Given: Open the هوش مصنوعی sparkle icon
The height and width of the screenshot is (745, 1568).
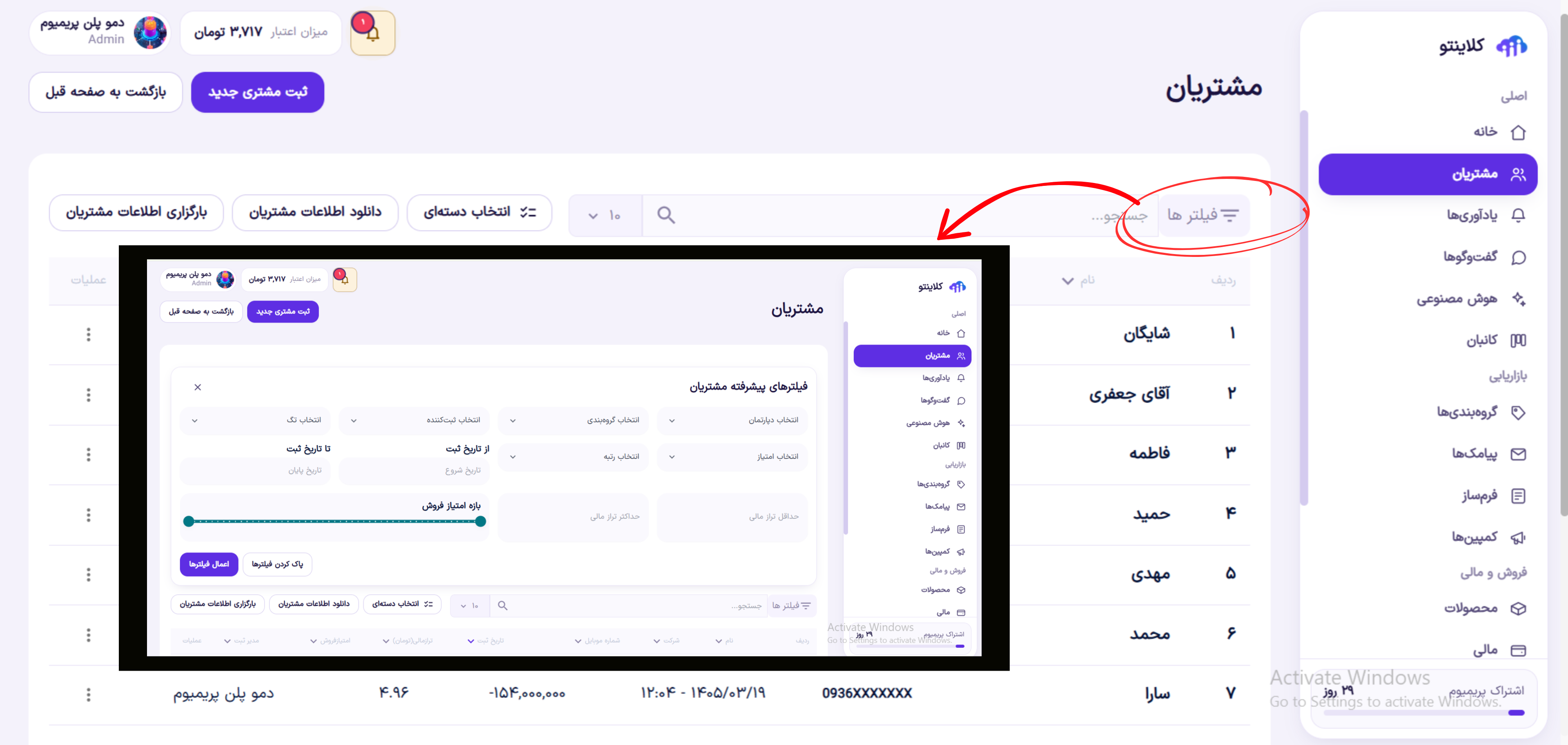Looking at the screenshot, I should coord(1518,299).
